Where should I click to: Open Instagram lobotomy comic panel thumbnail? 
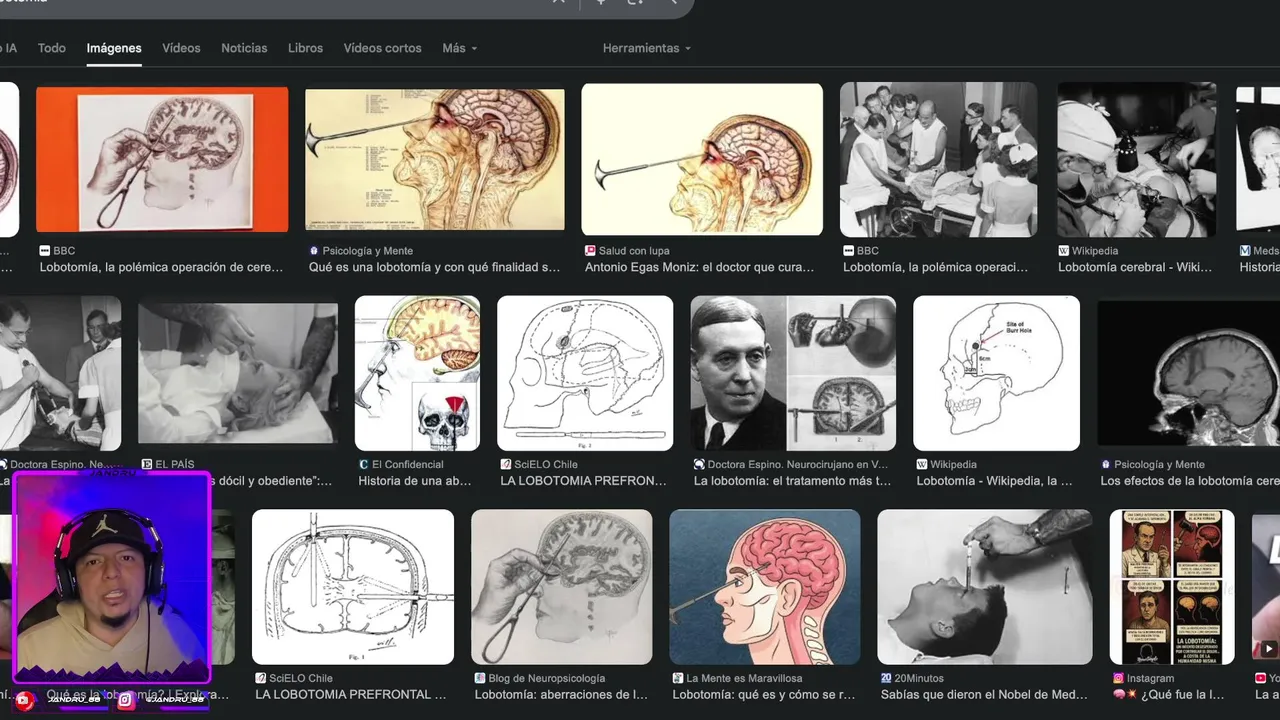click(1172, 587)
